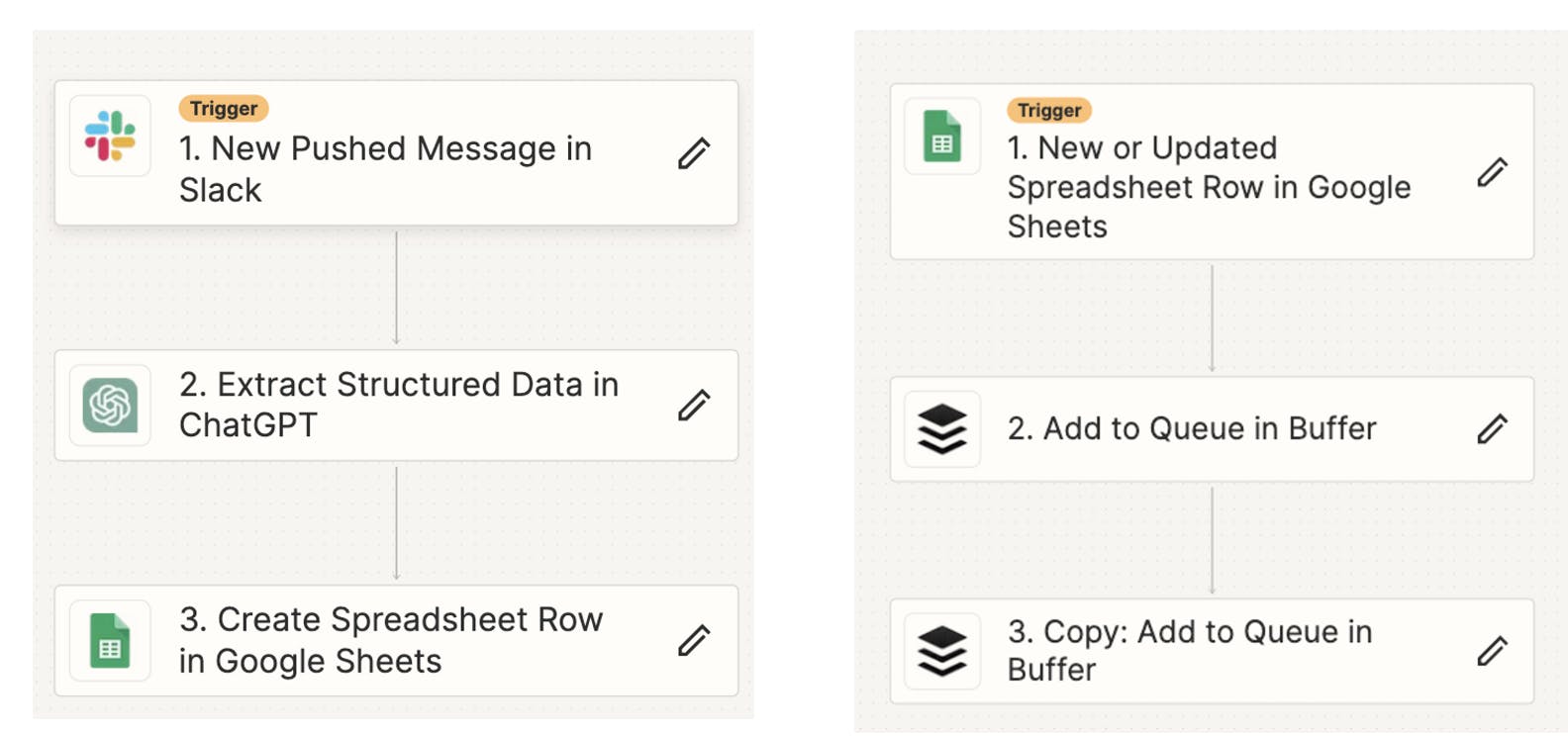Image resolution: width=1568 pixels, height=736 pixels.
Task: Click Buffer icon in Copy: Add to Queue step
Action: [942, 651]
